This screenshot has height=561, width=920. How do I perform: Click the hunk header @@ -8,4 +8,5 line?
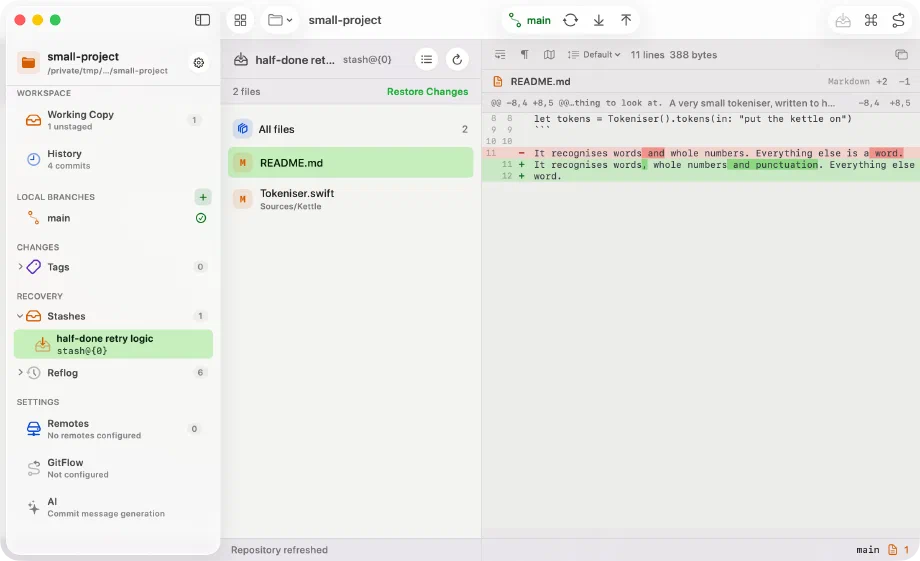pyautogui.click(x=701, y=103)
